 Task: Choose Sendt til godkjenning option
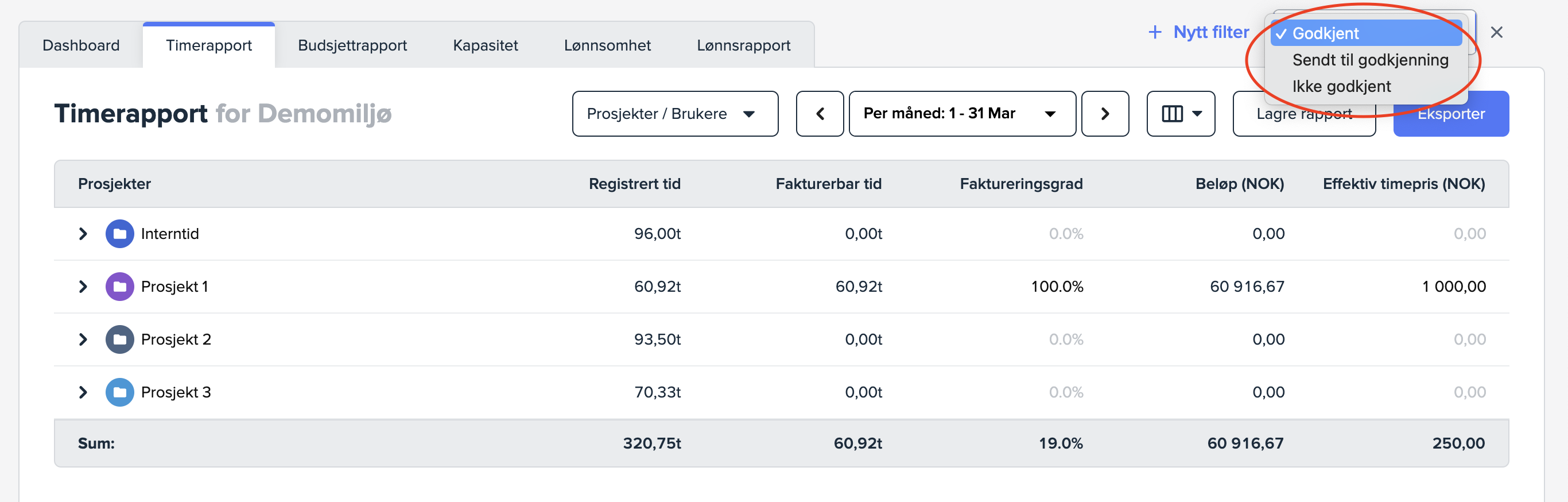(x=1369, y=60)
